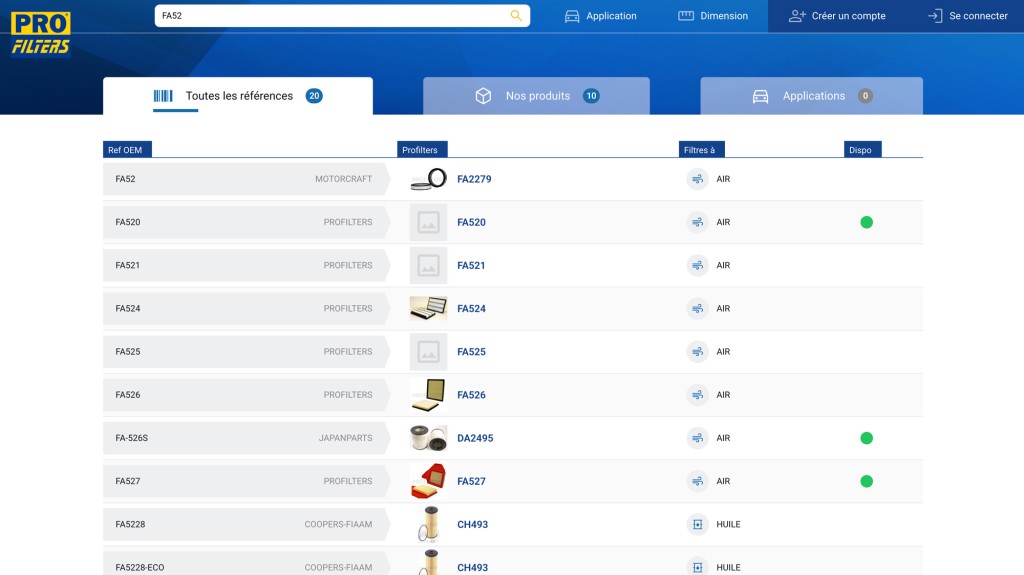The image size is (1024, 575).
Task: Click the Dispo column header
Action: pyautogui.click(x=862, y=150)
